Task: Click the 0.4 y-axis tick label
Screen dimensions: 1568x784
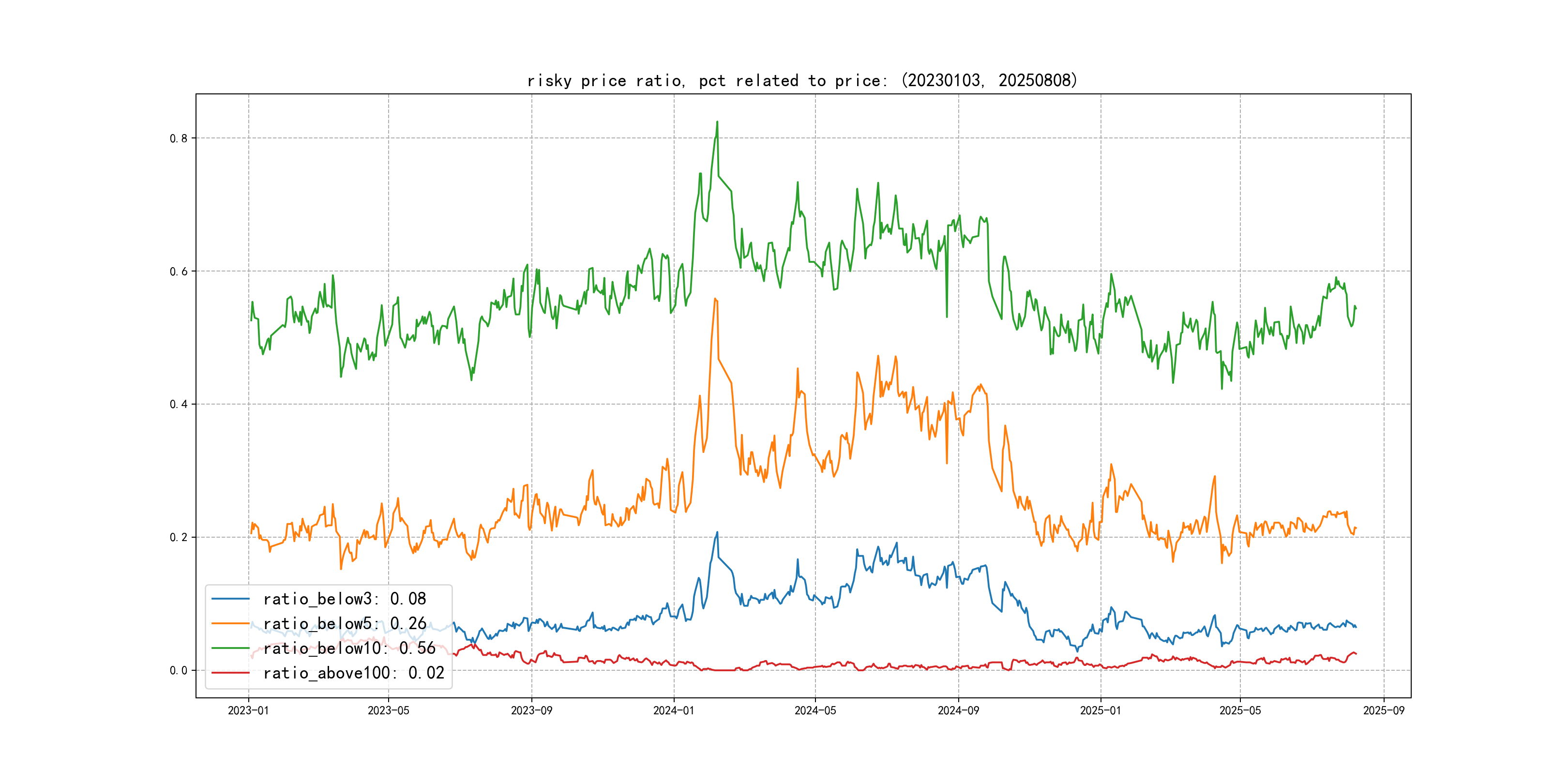Action: [179, 404]
